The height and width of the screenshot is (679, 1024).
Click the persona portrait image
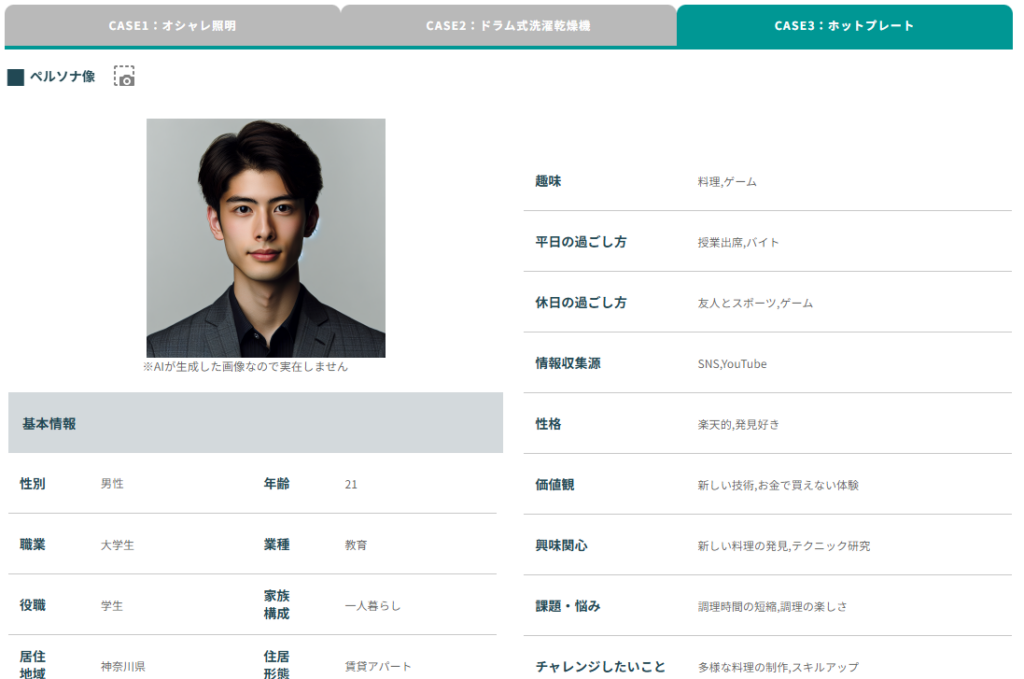266,238
